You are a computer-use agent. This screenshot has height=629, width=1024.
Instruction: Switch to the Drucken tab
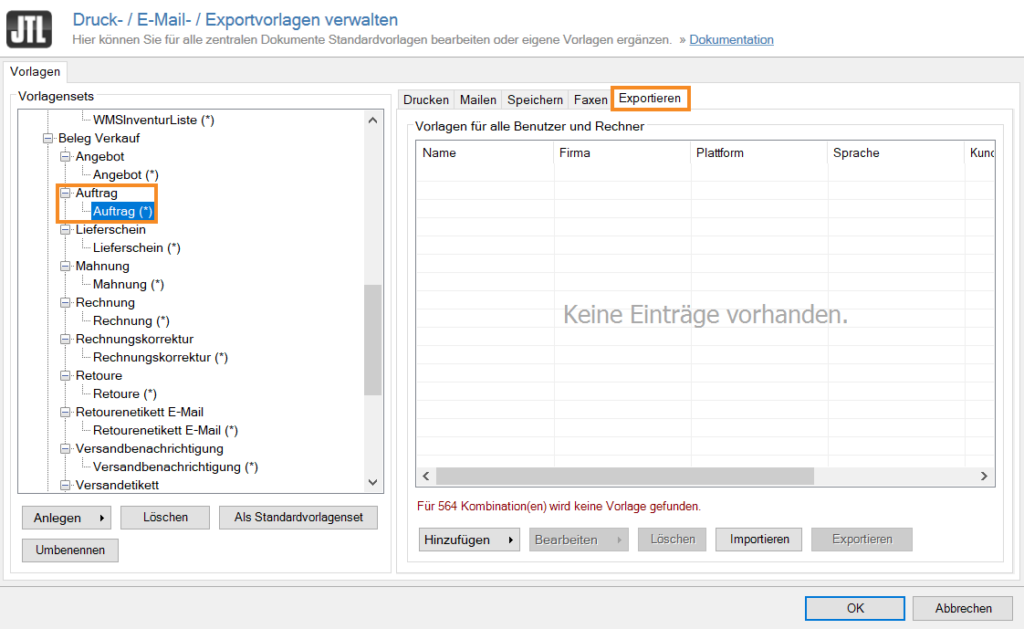pyautogui.click(x=426, y=100)
